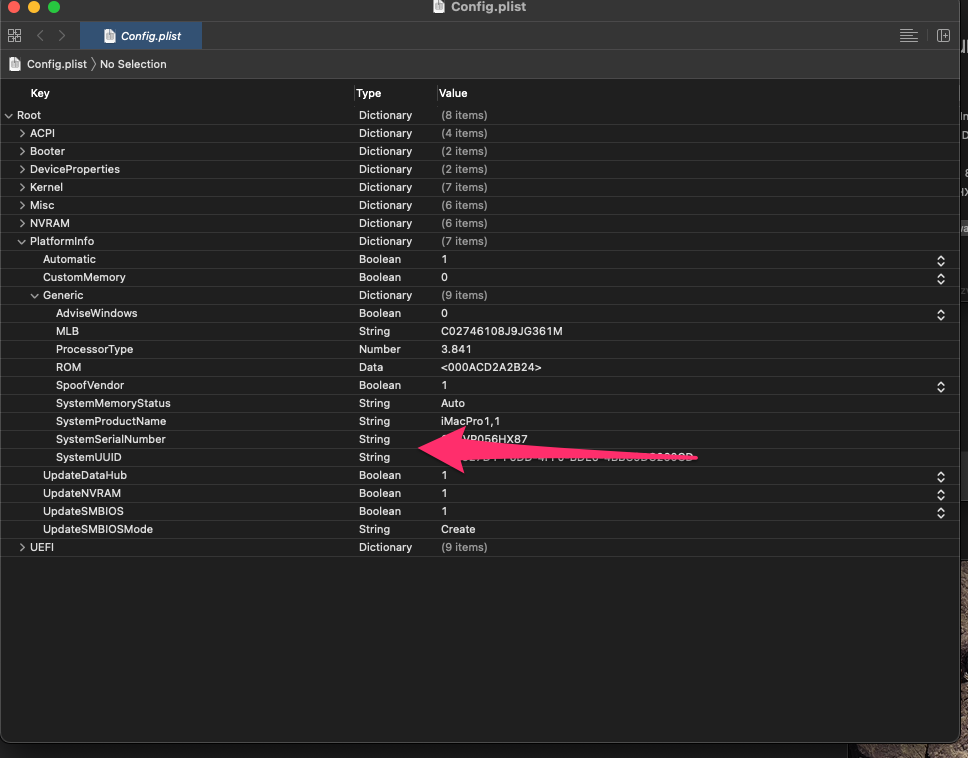Expand the Misc dictionary
The width and height of the screenshot is (968, 758).
click(22, 205)
